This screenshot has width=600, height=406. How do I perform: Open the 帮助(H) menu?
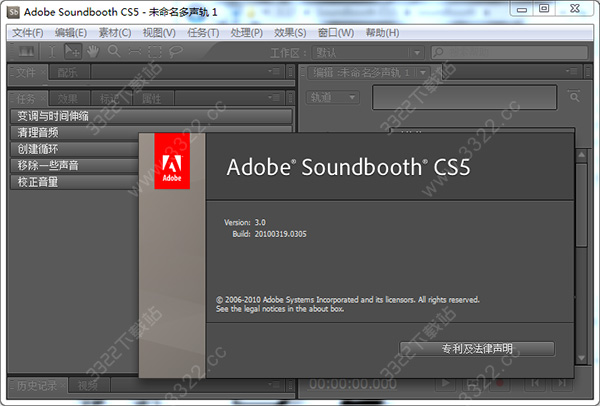click(382, 33)
